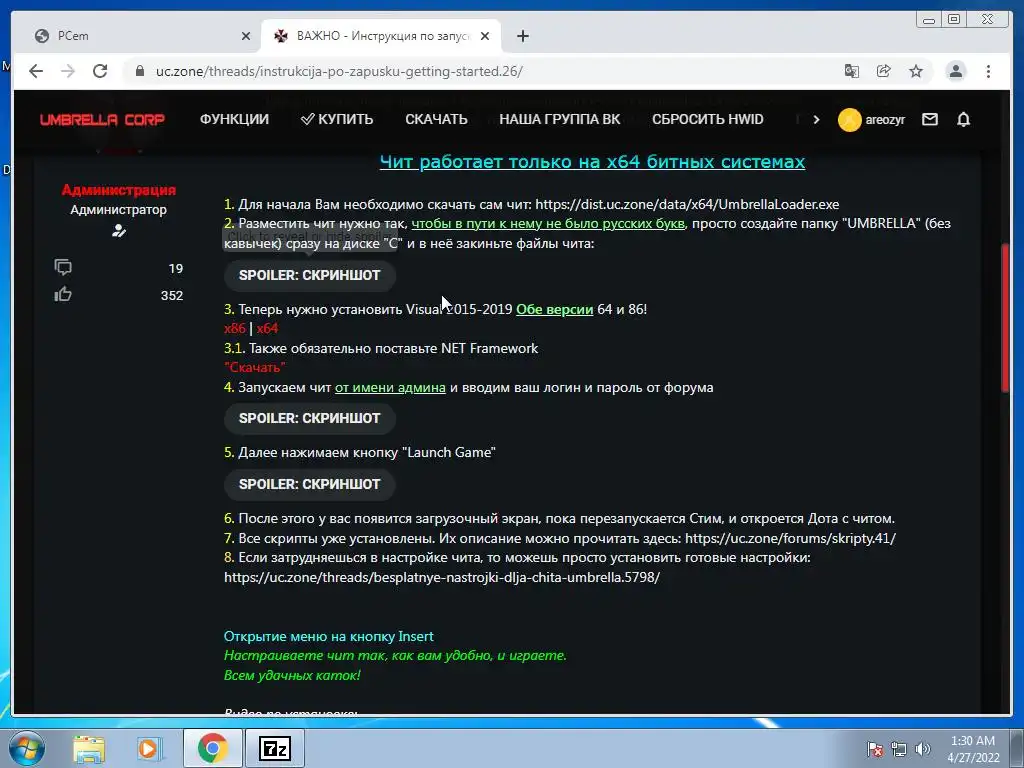Close the PCem tab
The height and width of the screenshot is (768, 1024).
click(x=246, y=36)
